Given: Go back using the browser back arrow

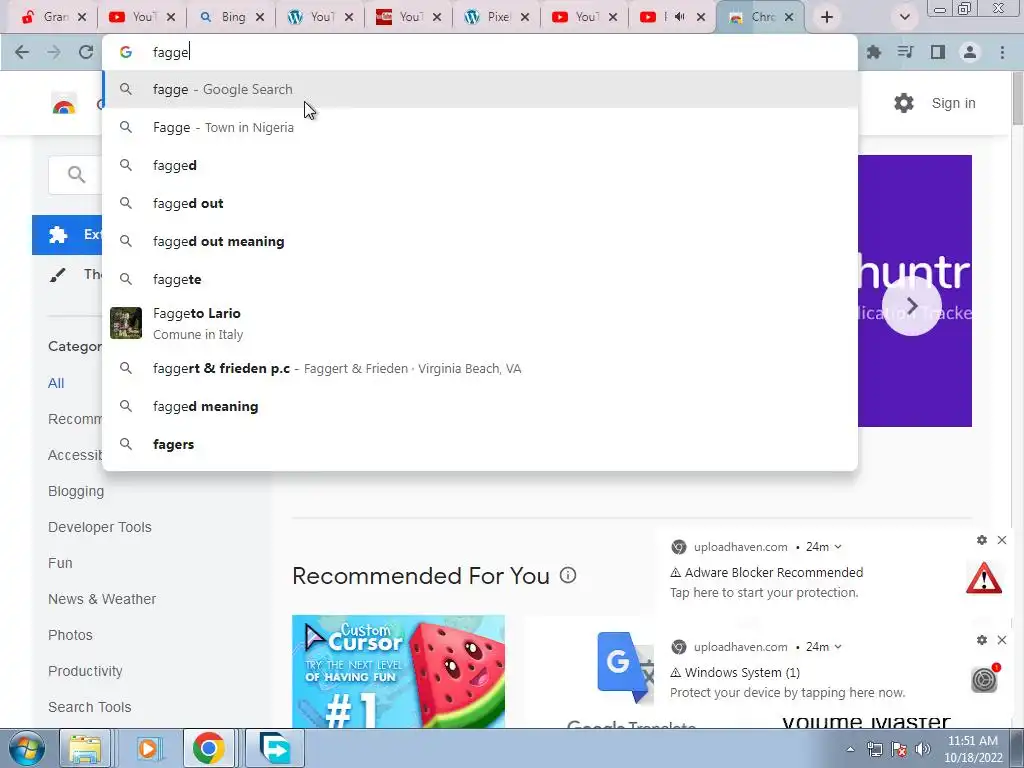Looking at the screenshot, I should (22, 52).
